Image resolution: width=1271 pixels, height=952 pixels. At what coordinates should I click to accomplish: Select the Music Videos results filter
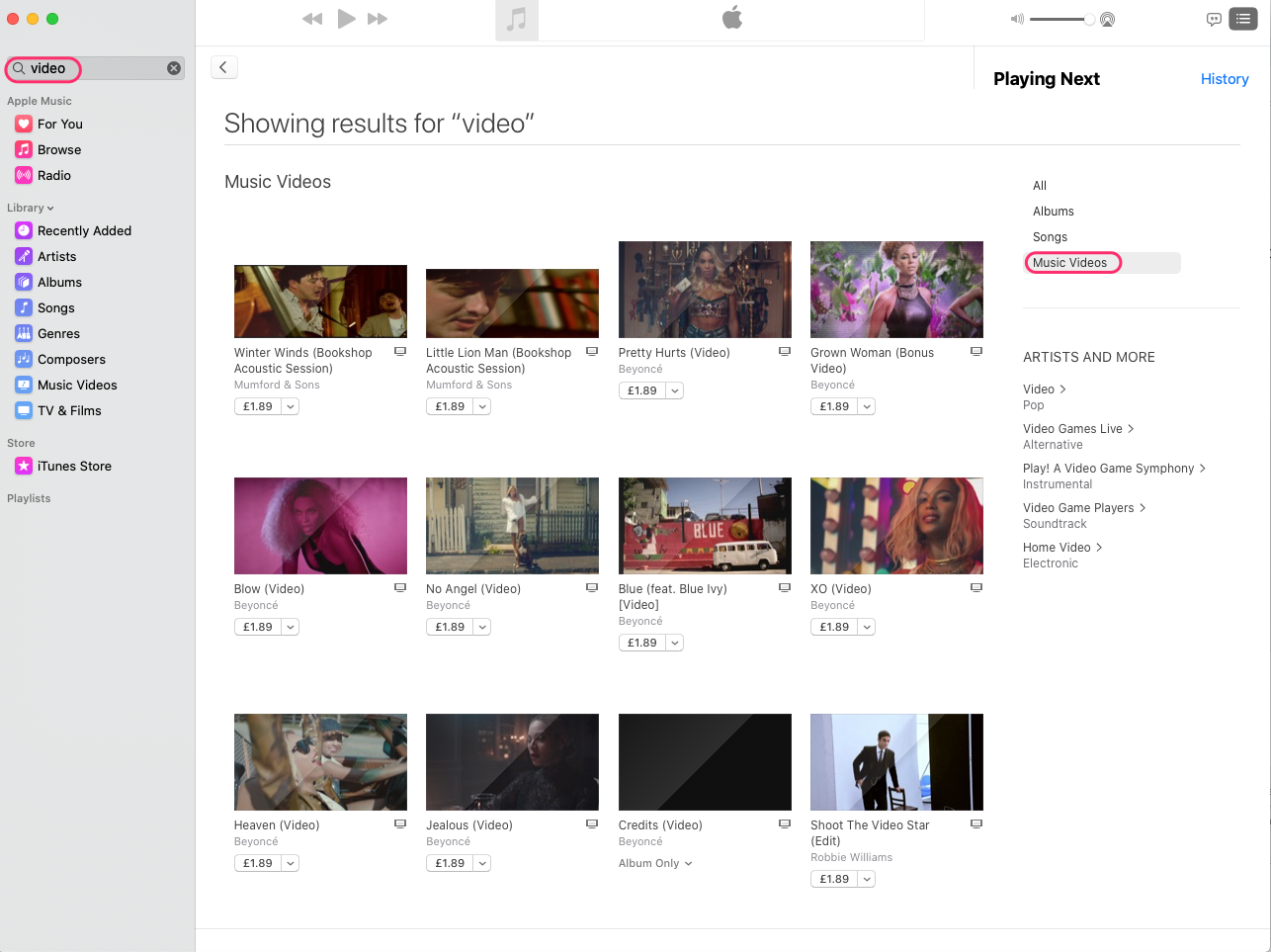pyautogui.click(x=1102, y=262)
